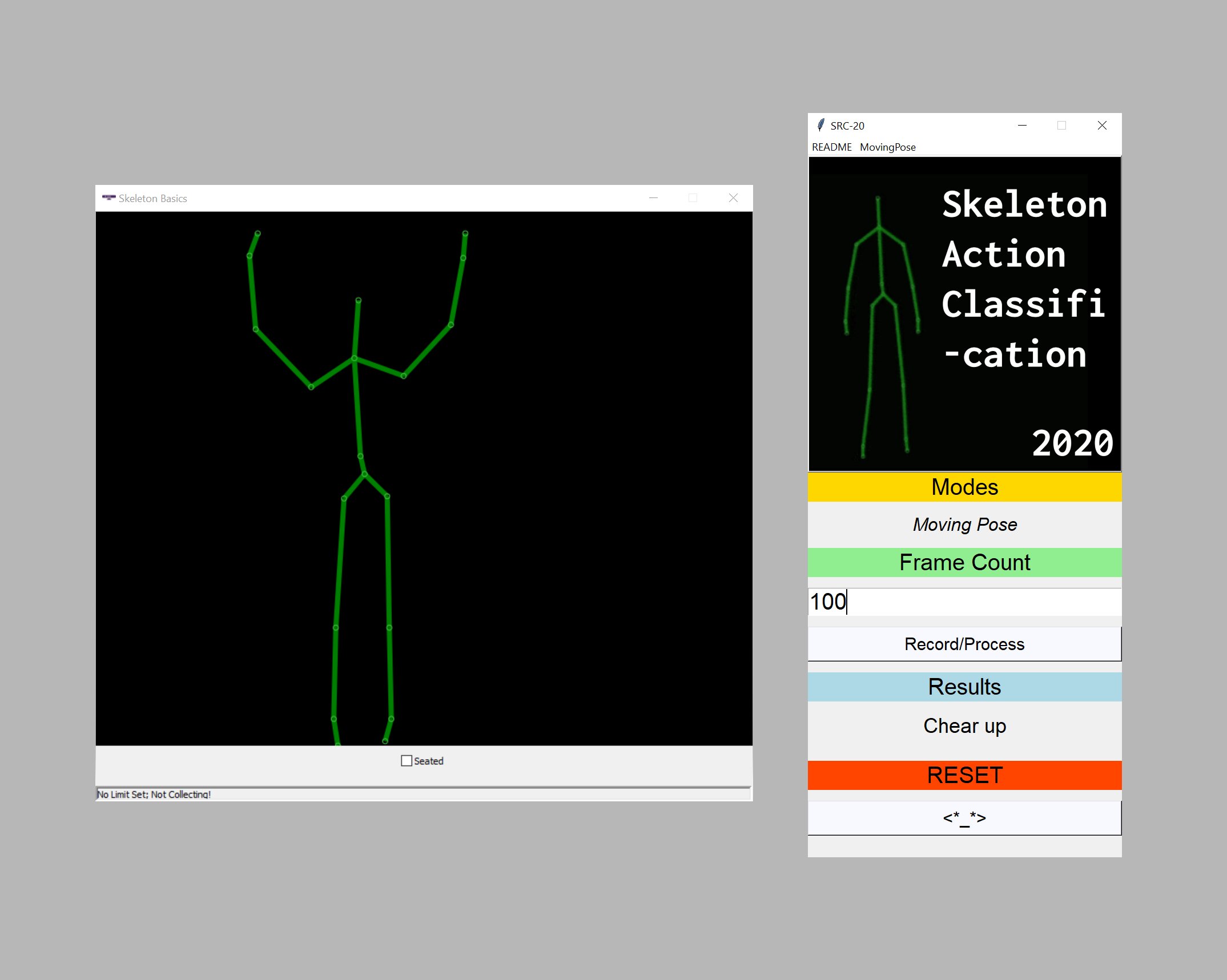Click the No Limit Set status bar

pos(154,794)
